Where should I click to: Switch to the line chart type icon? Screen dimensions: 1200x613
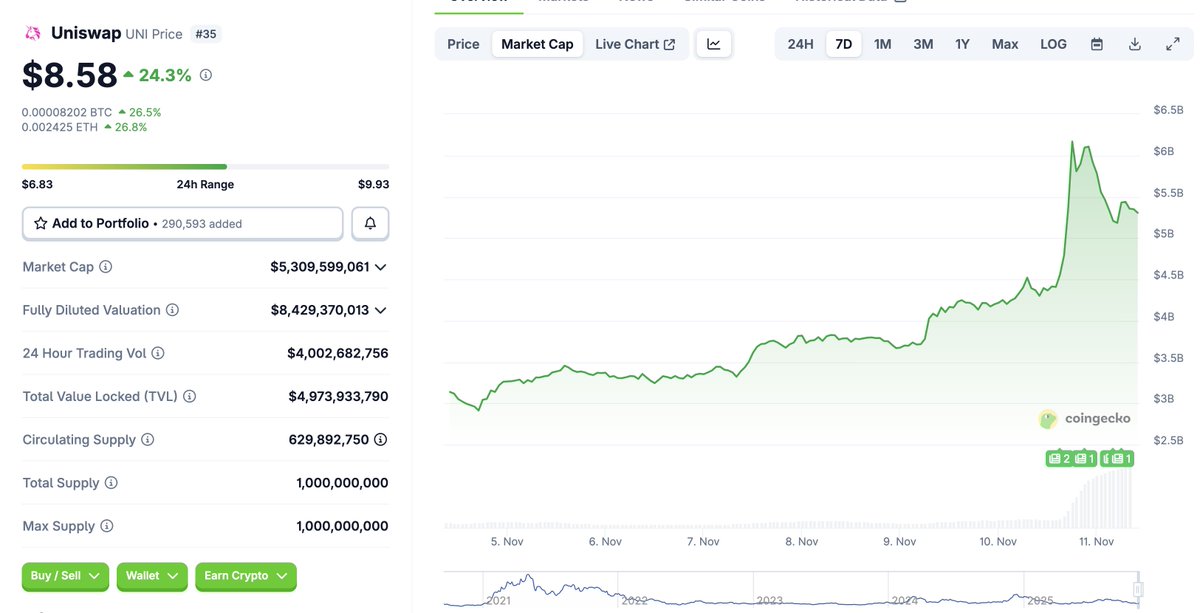[x=714, y=44]
